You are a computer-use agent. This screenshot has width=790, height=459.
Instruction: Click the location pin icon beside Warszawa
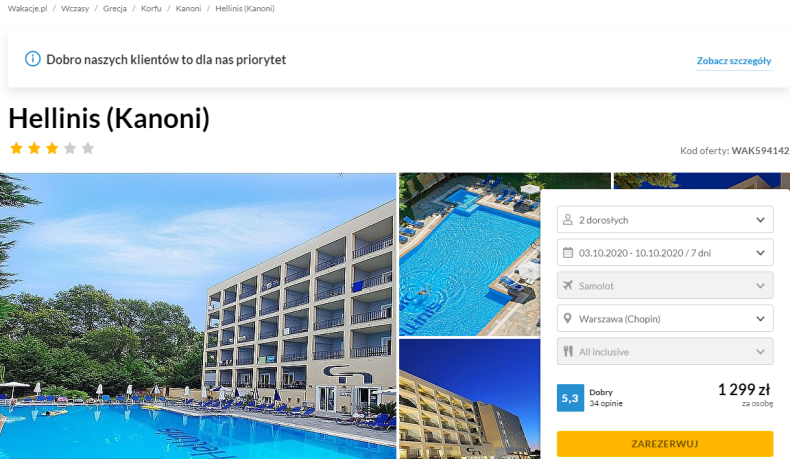pyautogui.click(x=568, y=318)
